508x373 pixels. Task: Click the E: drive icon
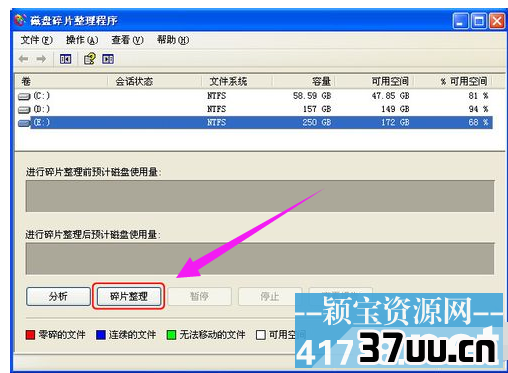[x=24, y=123]
